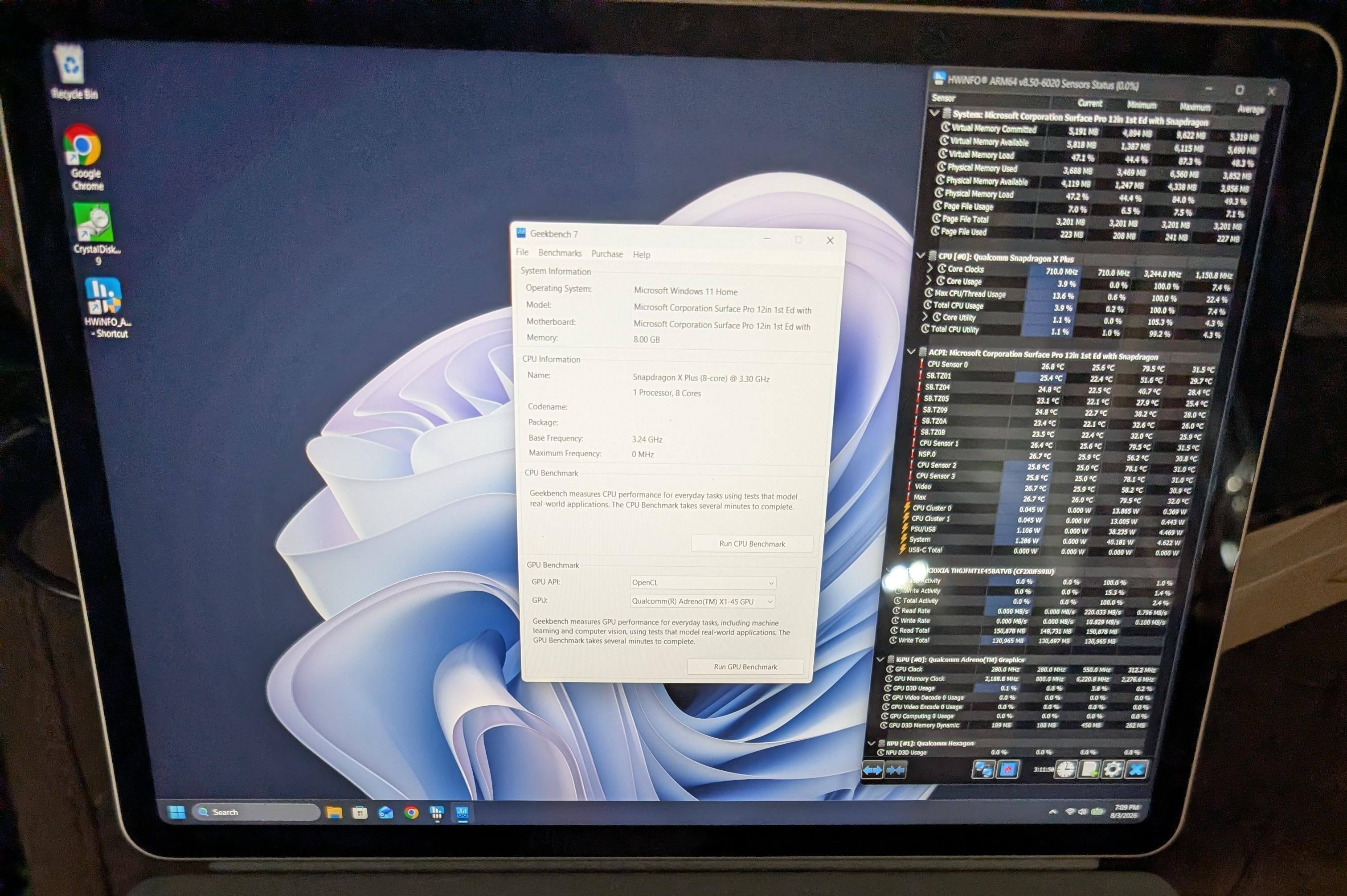
Task: Reset HWiNFO sensor min/max with clock button
Action: coord(1065,769)
